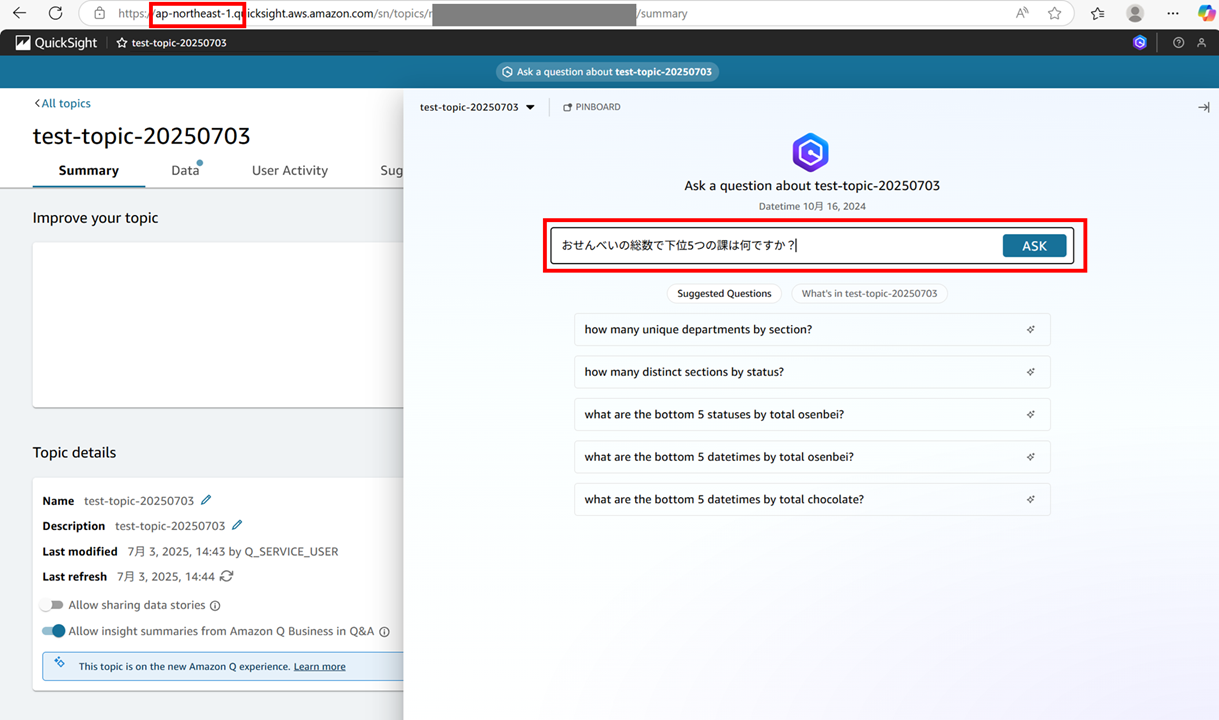Open the help question-mark icon
The height and width of the screenshot is (720, 1219).
[x=1178, y=43]
